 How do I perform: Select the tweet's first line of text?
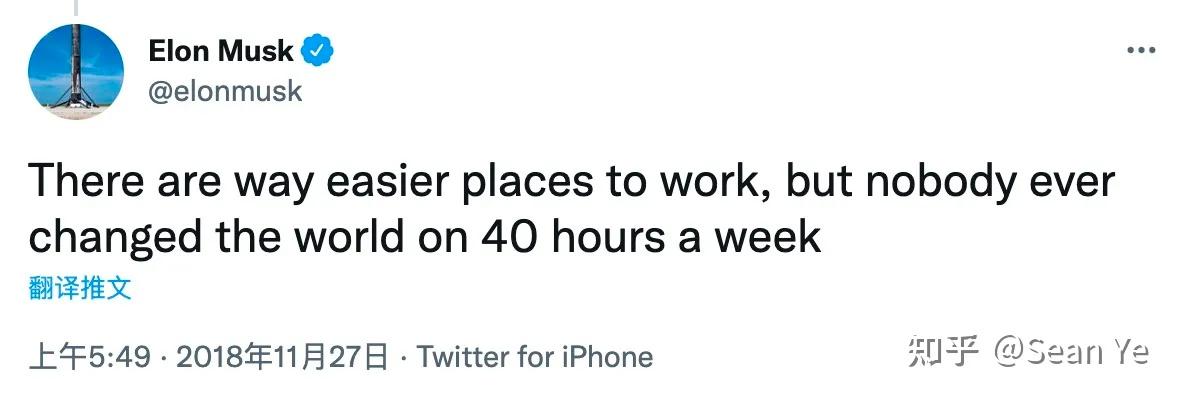[572, 182]
